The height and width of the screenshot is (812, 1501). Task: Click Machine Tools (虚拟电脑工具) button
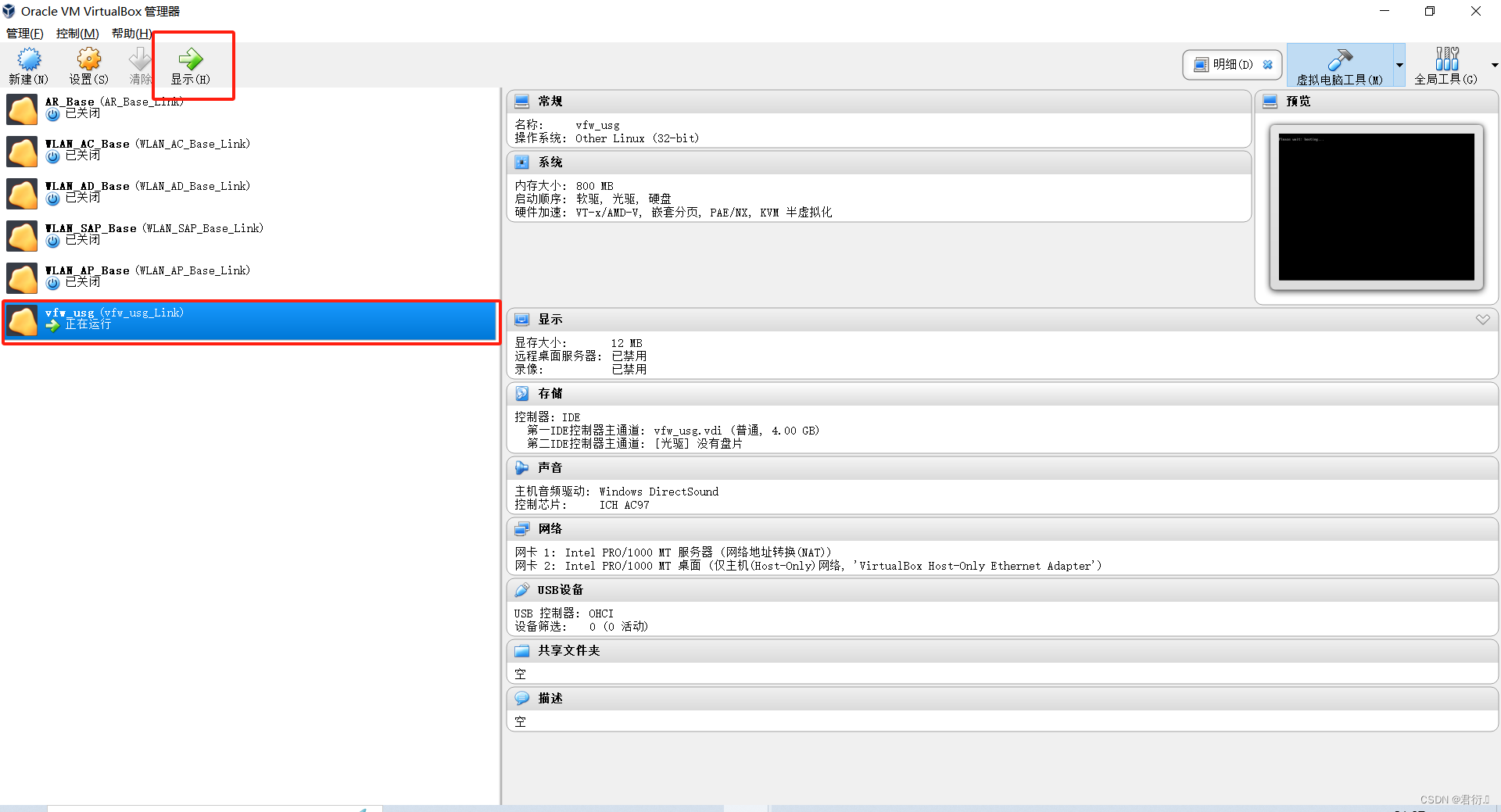pos(1340,66)
